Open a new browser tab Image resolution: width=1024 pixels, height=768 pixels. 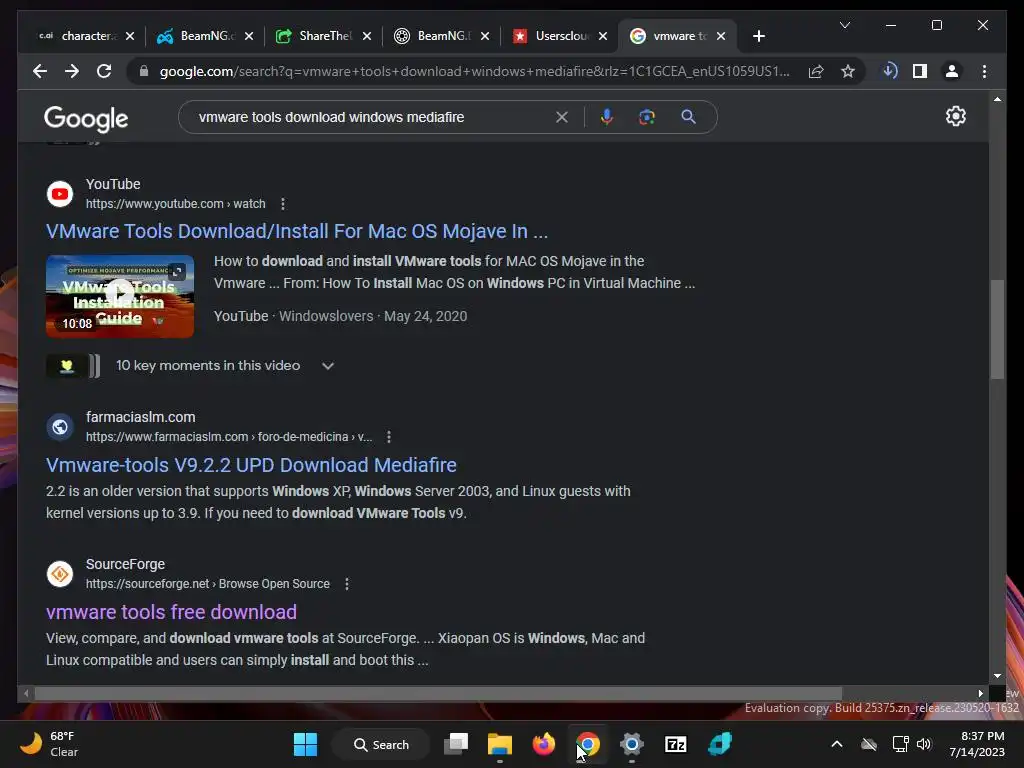point(758,36)
